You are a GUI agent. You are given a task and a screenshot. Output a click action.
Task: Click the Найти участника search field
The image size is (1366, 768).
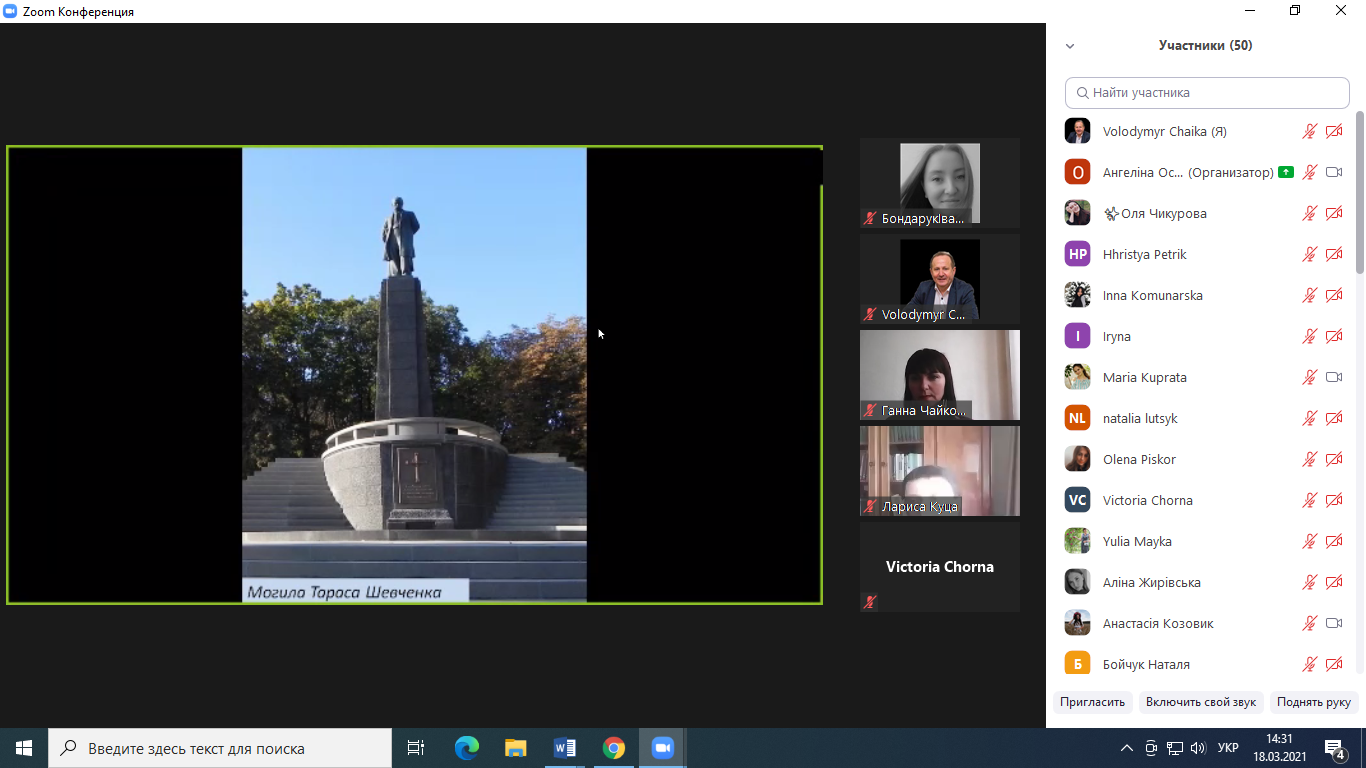click(x=1207, y=93)
